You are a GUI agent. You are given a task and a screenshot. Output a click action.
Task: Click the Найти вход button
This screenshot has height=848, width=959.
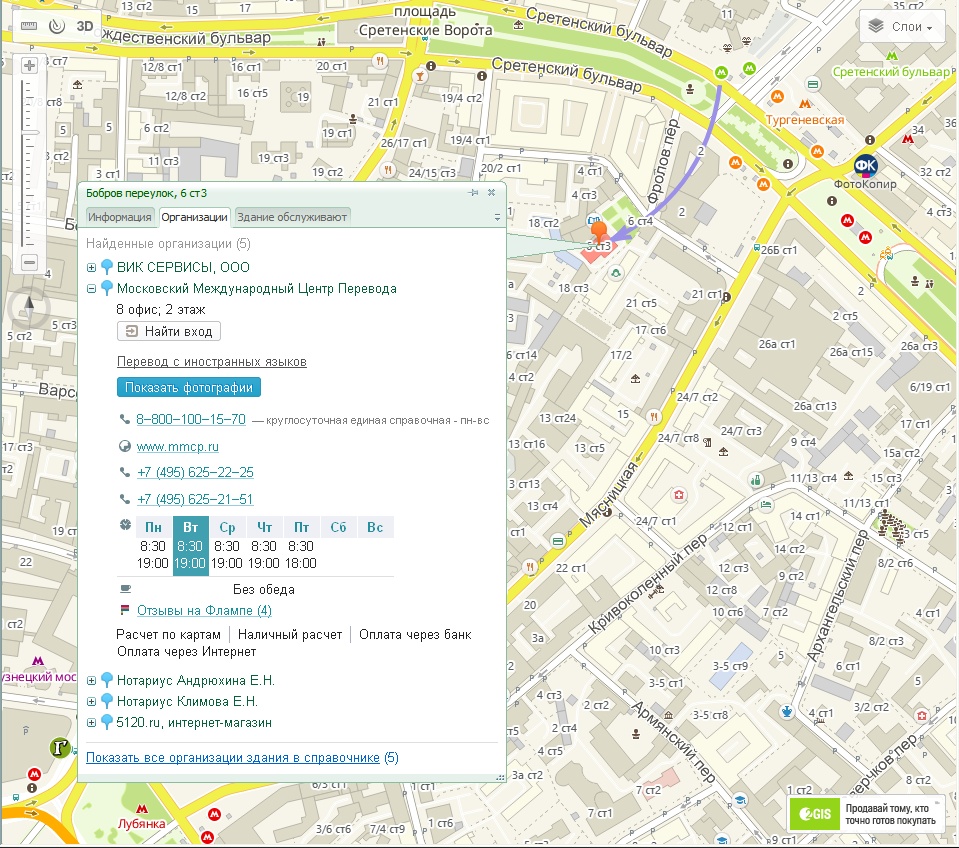[169, 331]
